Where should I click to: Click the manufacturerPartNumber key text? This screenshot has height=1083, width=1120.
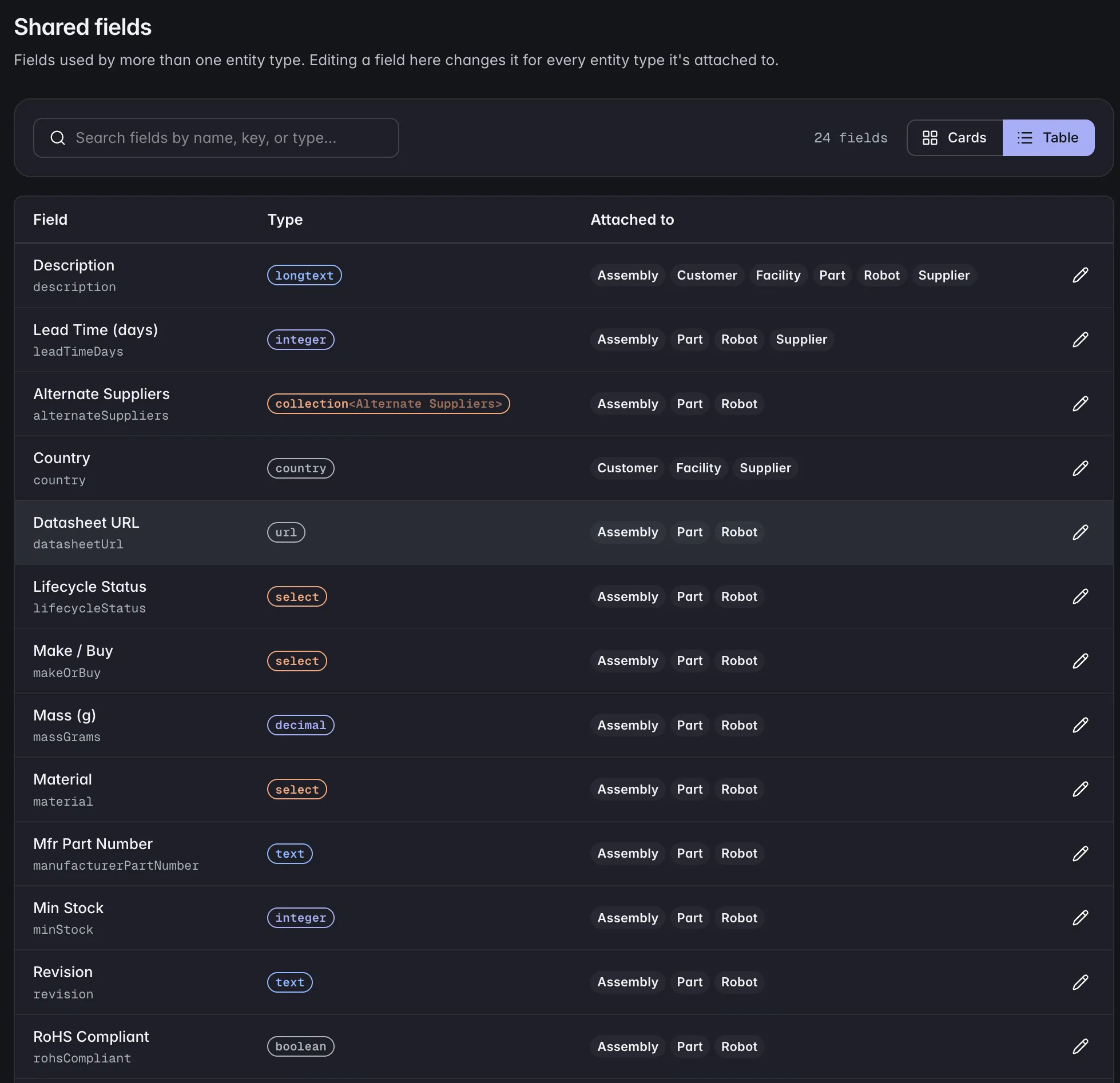pyautogui.click(x=116, y=866)
